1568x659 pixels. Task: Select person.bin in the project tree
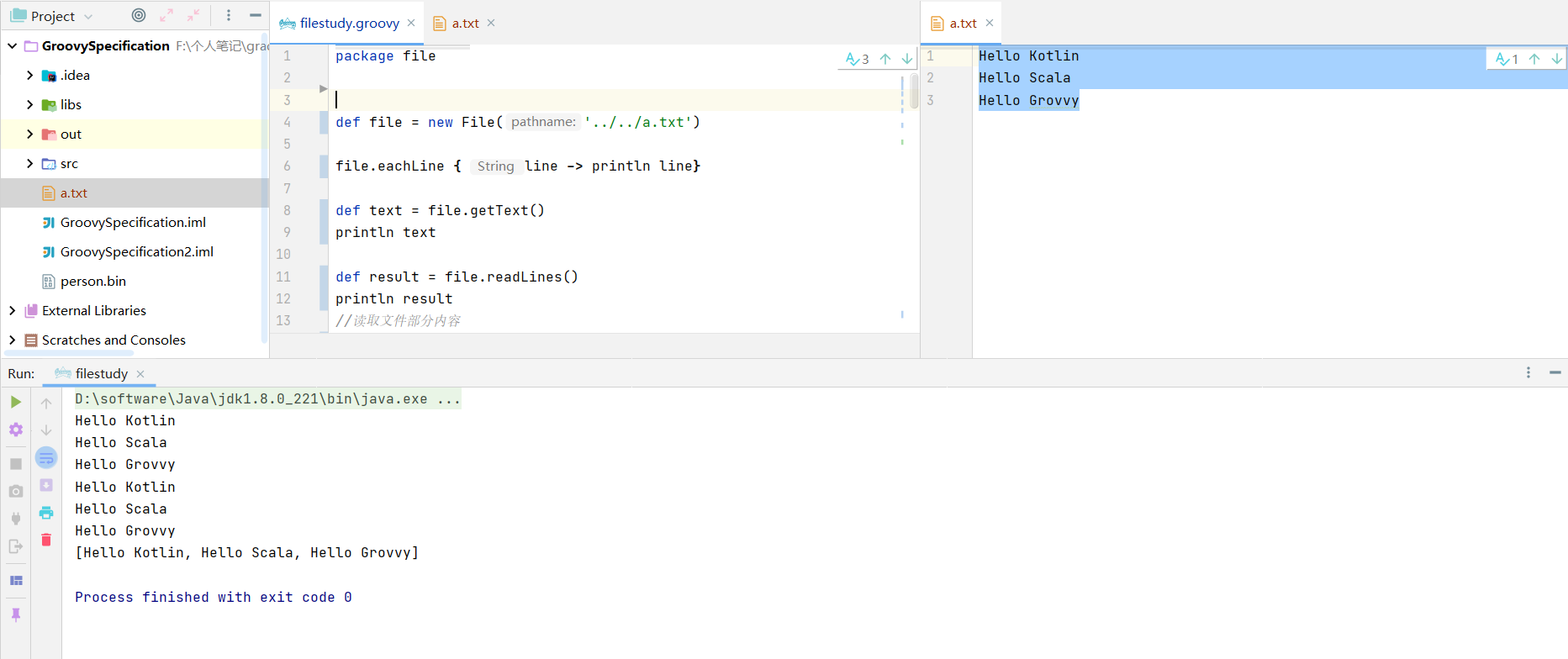pos(92,282)
